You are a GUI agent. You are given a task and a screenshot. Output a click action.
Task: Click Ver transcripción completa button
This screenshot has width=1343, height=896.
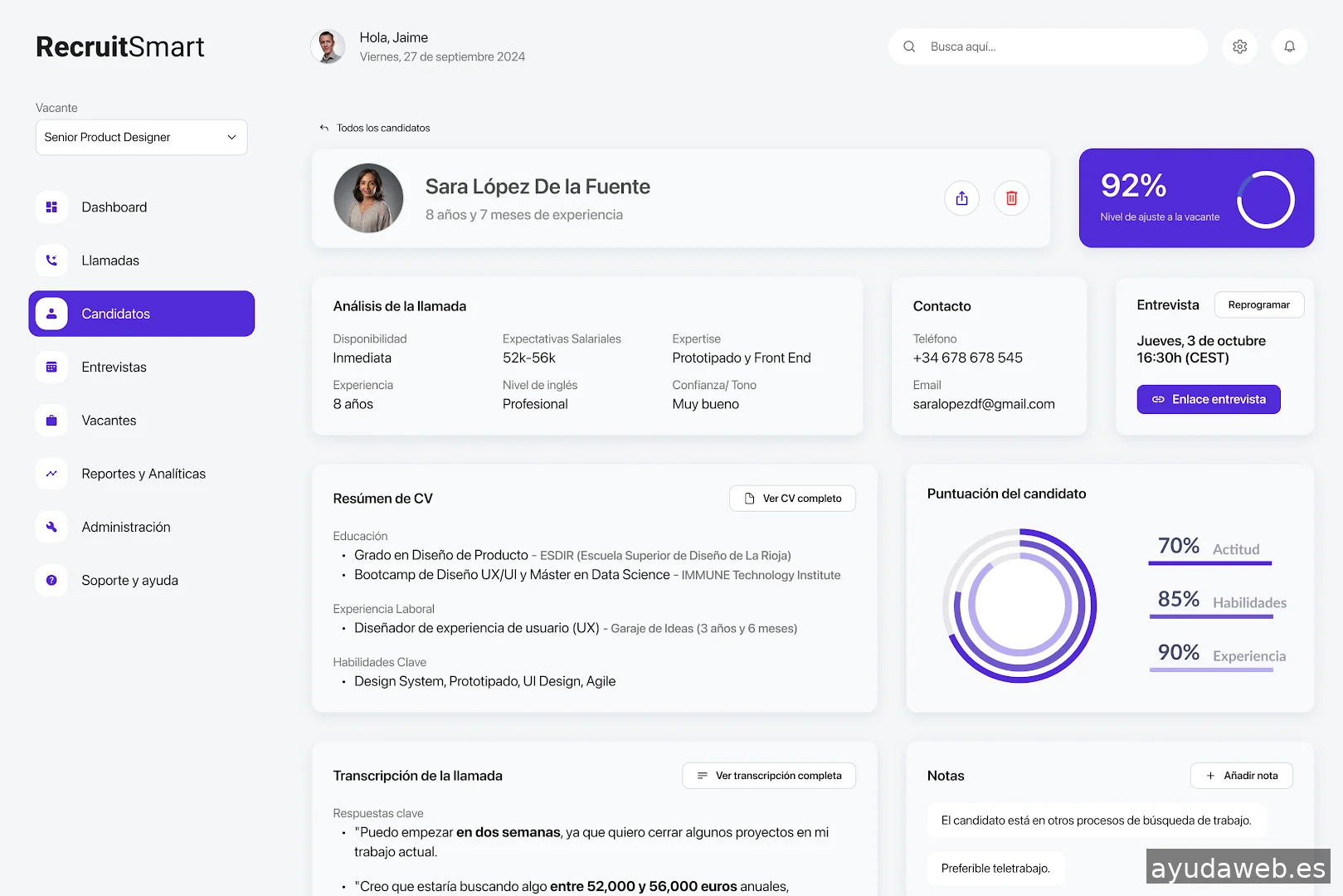(769, 776)
